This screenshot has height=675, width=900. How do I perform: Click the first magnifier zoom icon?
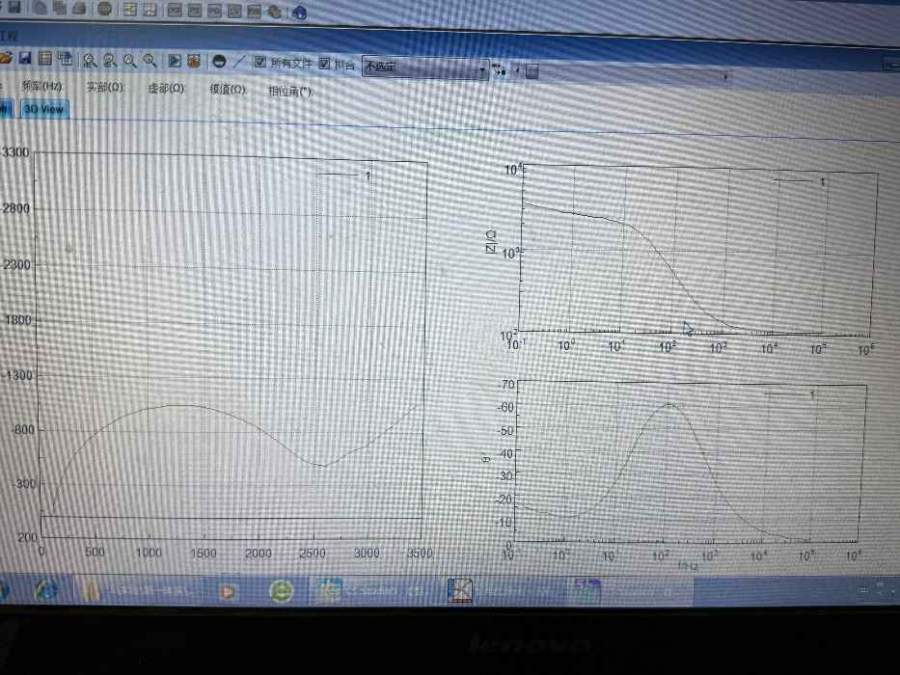coord(89,60)
